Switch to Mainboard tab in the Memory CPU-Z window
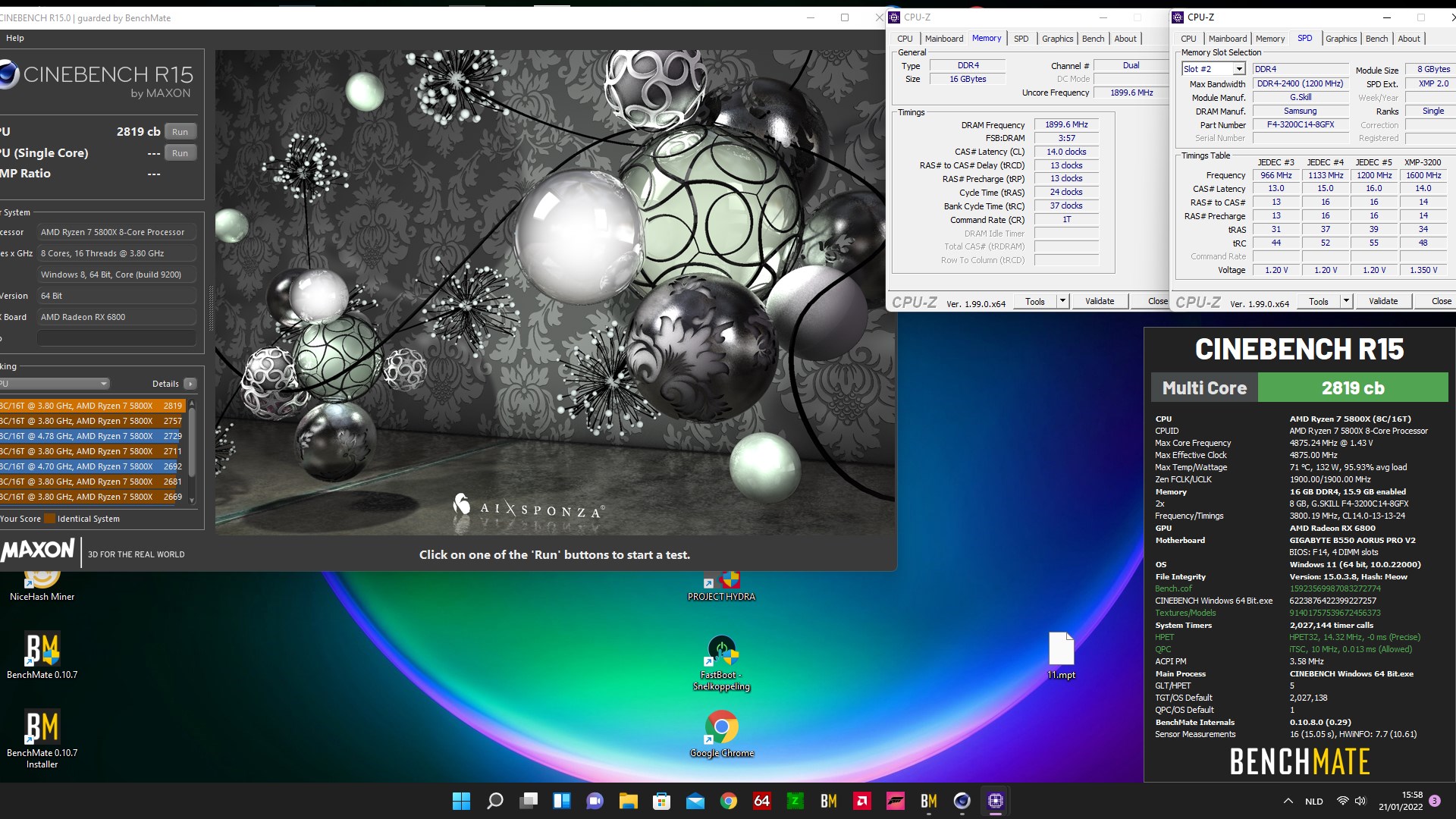This screenshot has width=1456, height=819. 944,39
